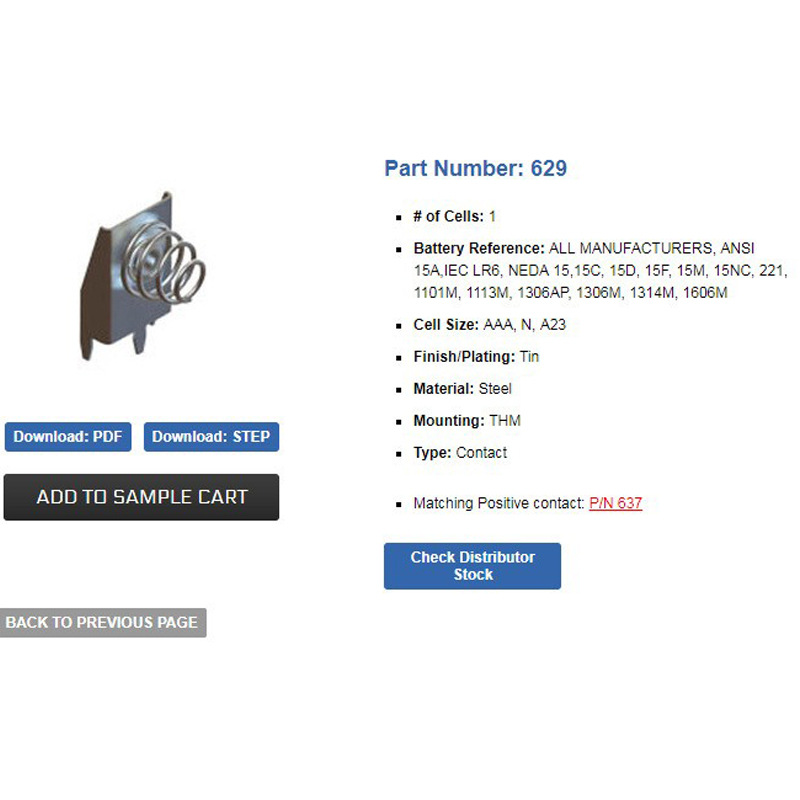Click the Mounting label
Image resolution: width=800 pixels, height=800 pixels.
448,421
